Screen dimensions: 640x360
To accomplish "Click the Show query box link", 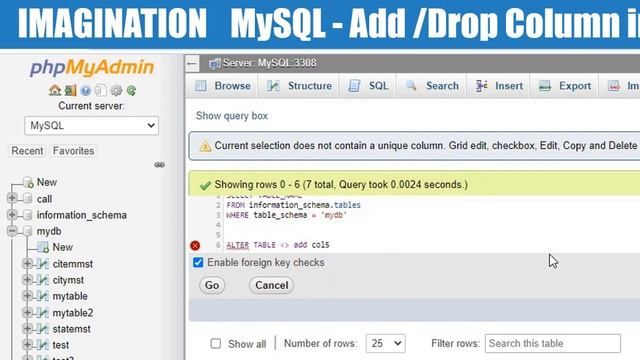I will [x=232, y=116].
